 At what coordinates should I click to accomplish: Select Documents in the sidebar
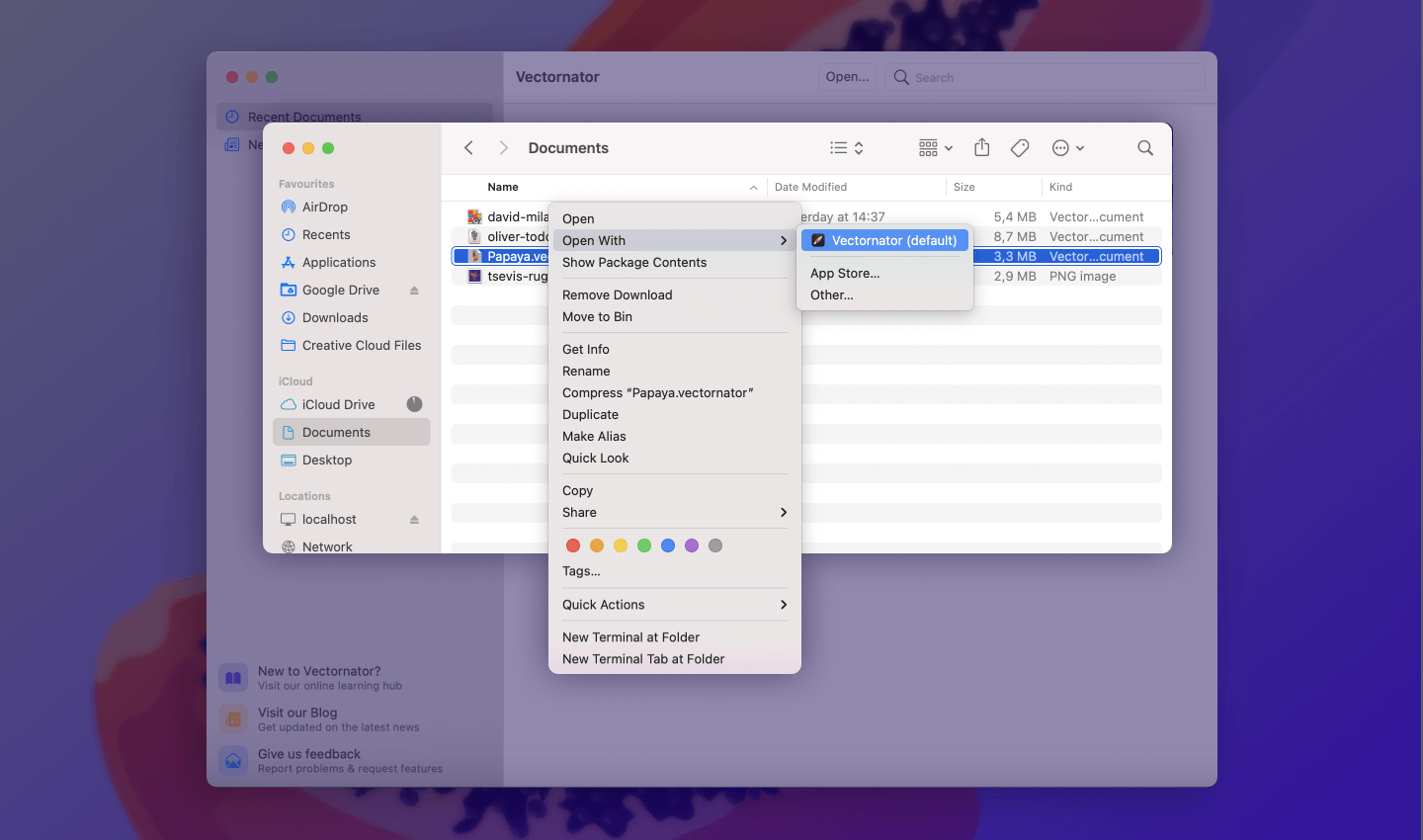(x=351, y=432)
